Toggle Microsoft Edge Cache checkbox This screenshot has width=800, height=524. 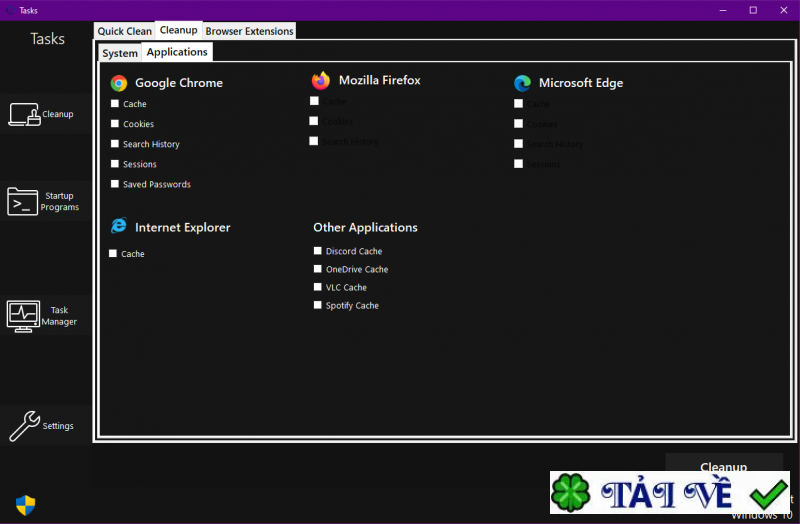pos(518,104)
